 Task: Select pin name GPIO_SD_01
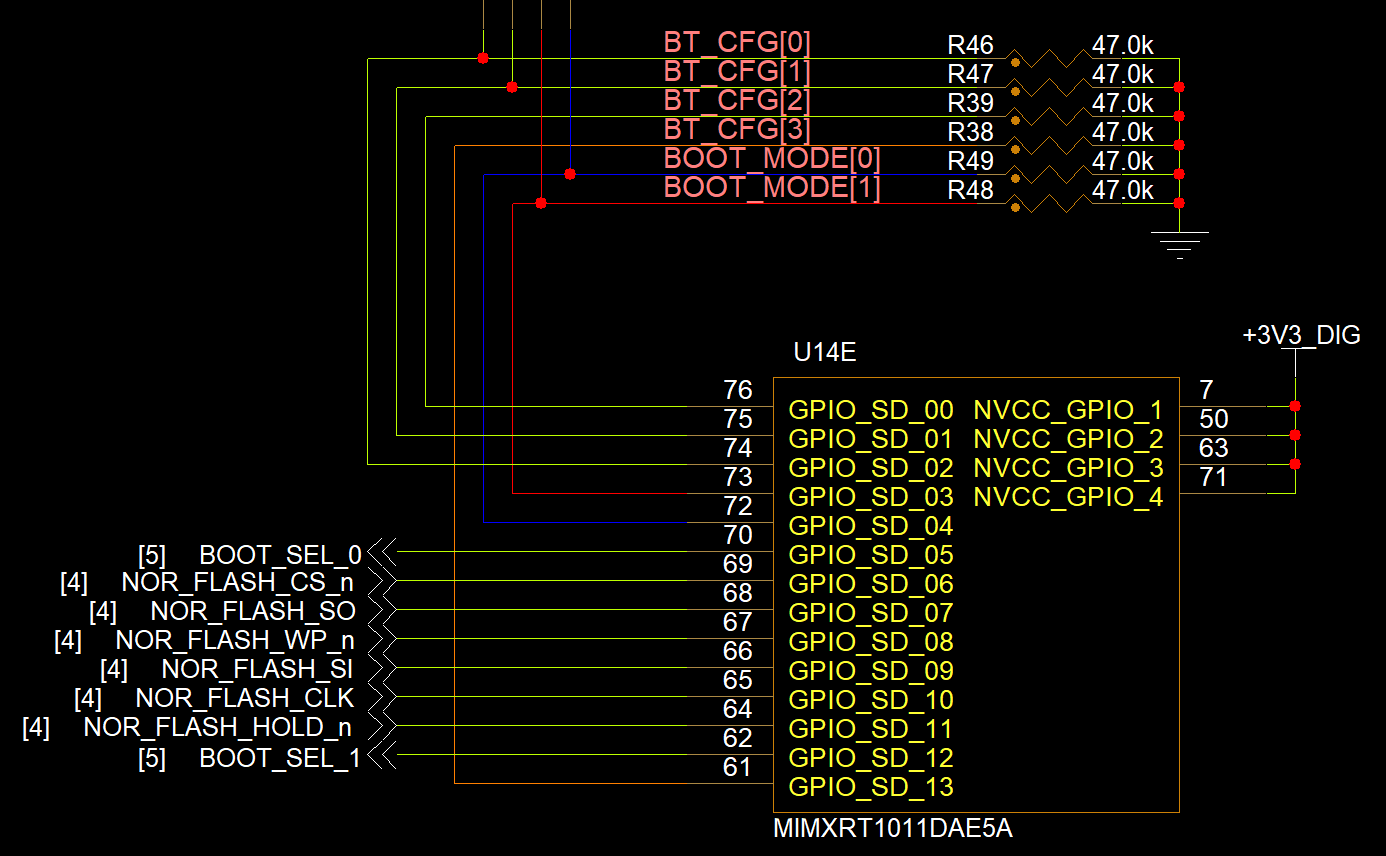click(x=871, y=439)
